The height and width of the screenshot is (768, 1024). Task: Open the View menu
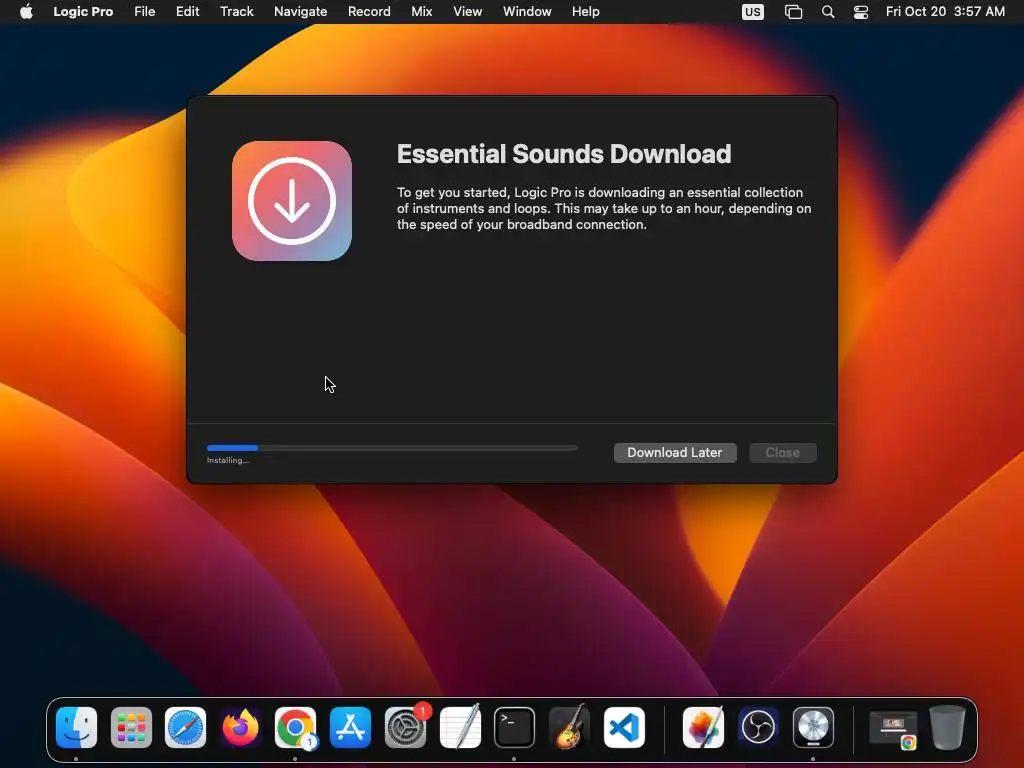(468, 12)
